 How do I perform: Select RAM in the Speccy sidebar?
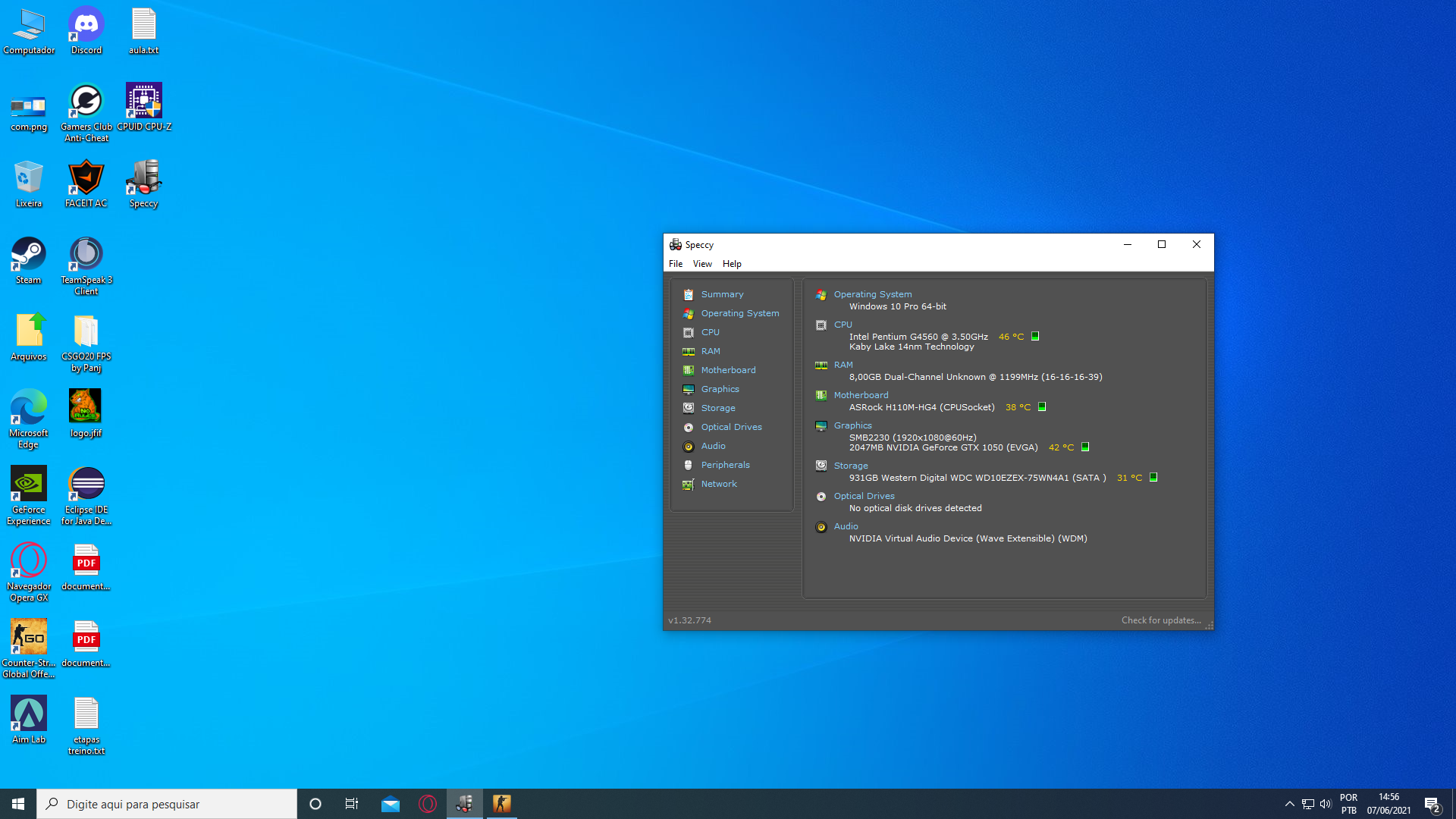711,351
